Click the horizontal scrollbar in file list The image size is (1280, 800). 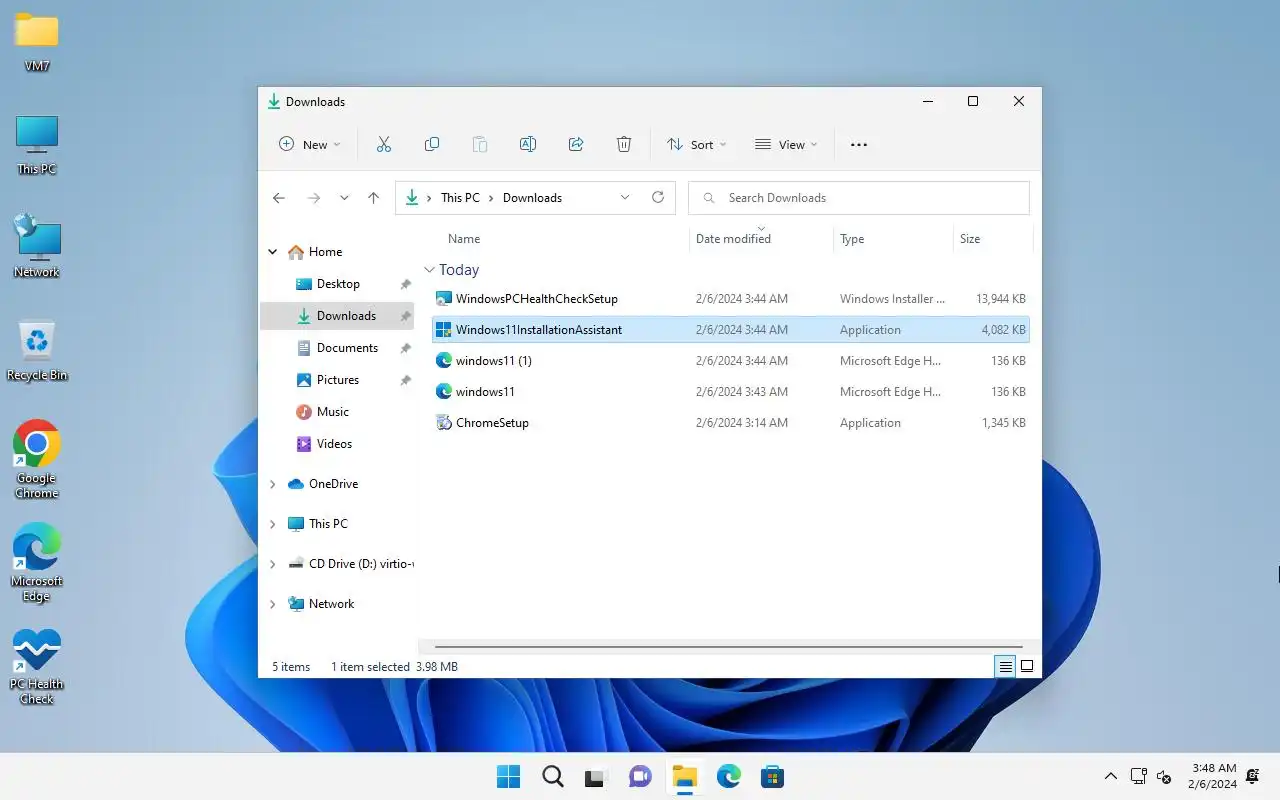[x=729, y=647]
